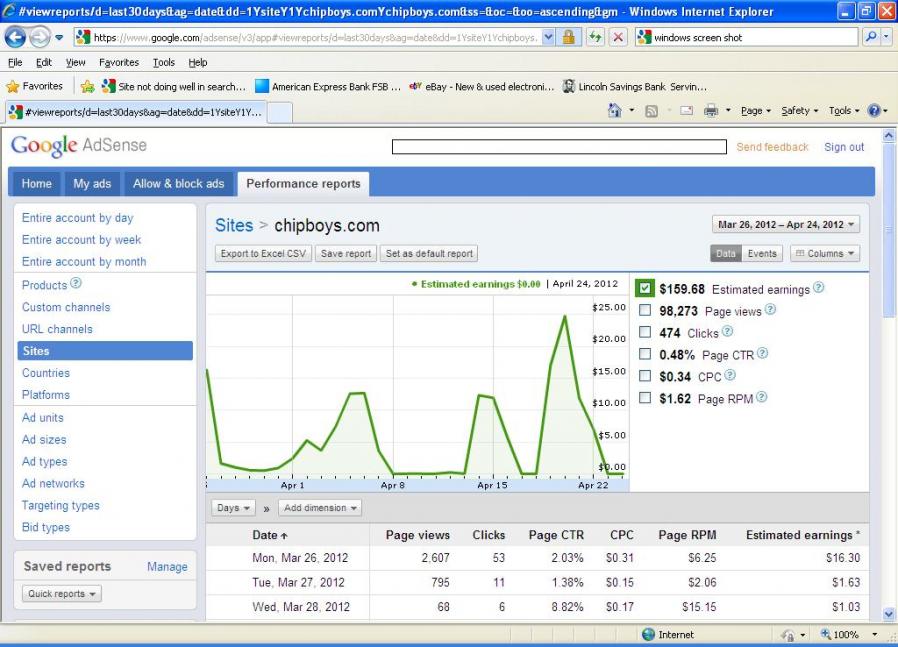Click help icon beside Page views
The height and width of the screenshot is (647, 898).
[770, 309]
